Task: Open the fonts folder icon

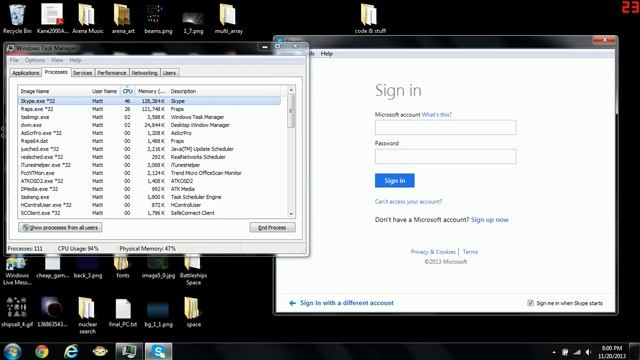Action: 122,267
